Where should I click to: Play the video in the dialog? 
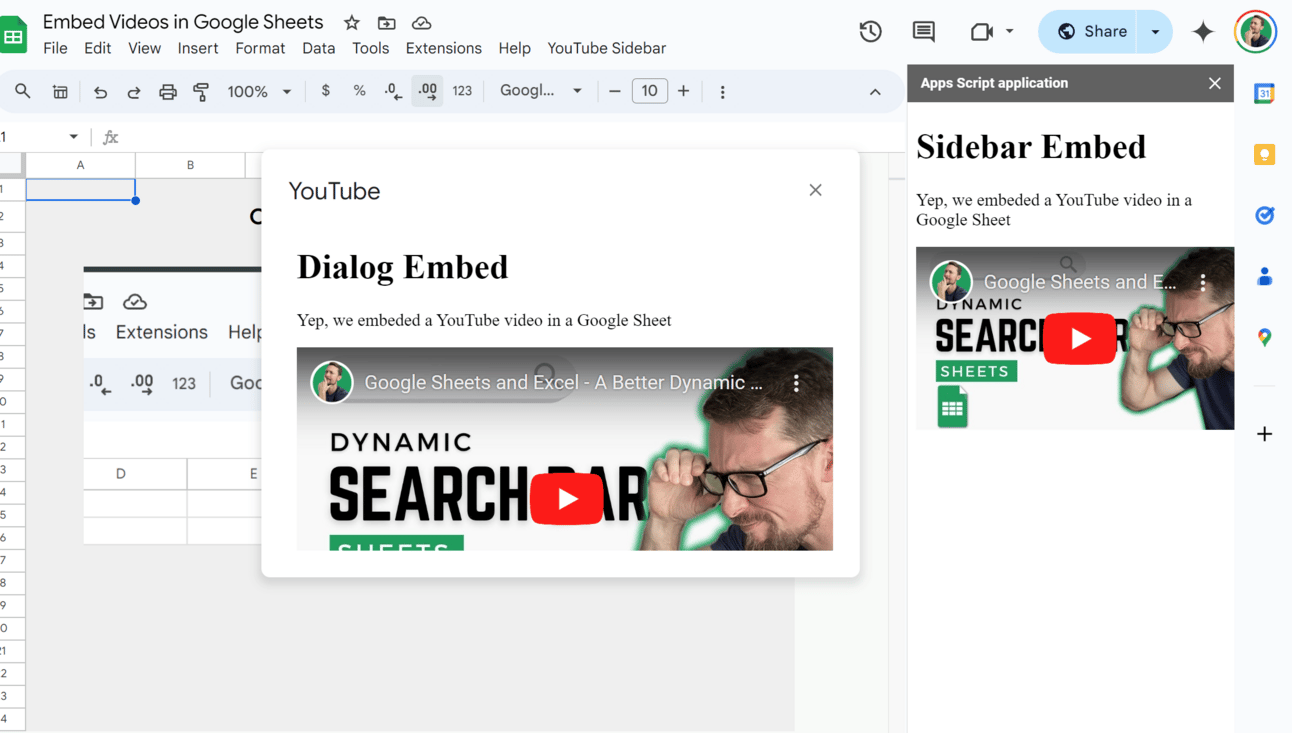coord(566,499)
